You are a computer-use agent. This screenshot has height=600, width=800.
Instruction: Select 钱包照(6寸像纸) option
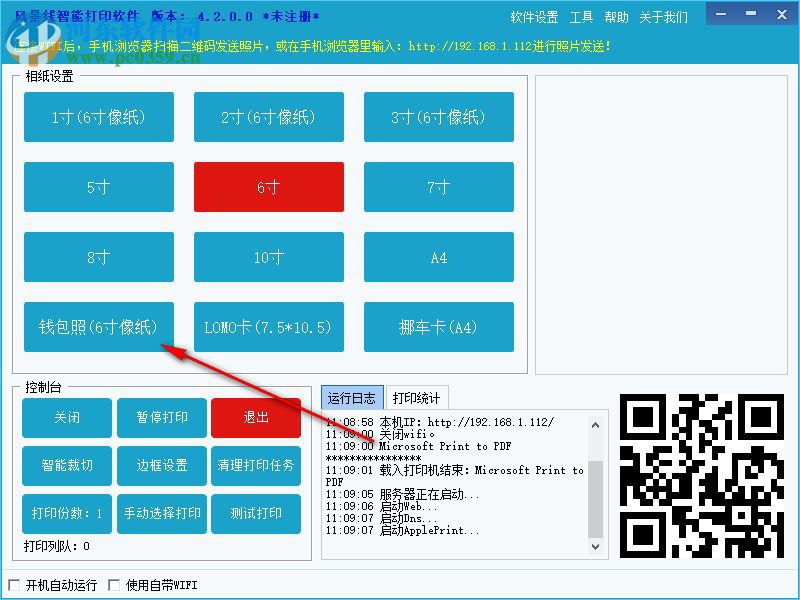coord(98,327)
